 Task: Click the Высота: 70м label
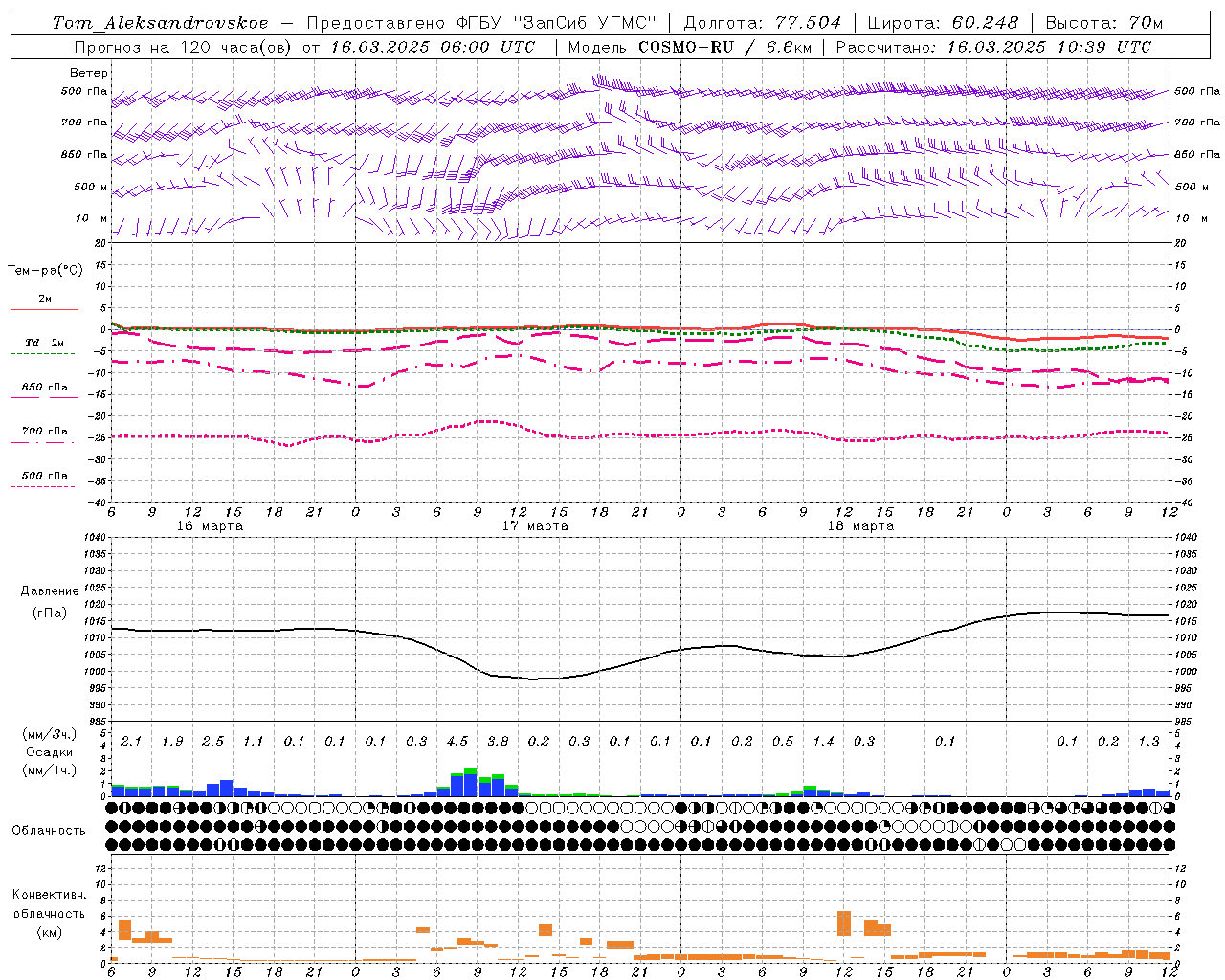pyautogui.click(x=1104, y=23)
